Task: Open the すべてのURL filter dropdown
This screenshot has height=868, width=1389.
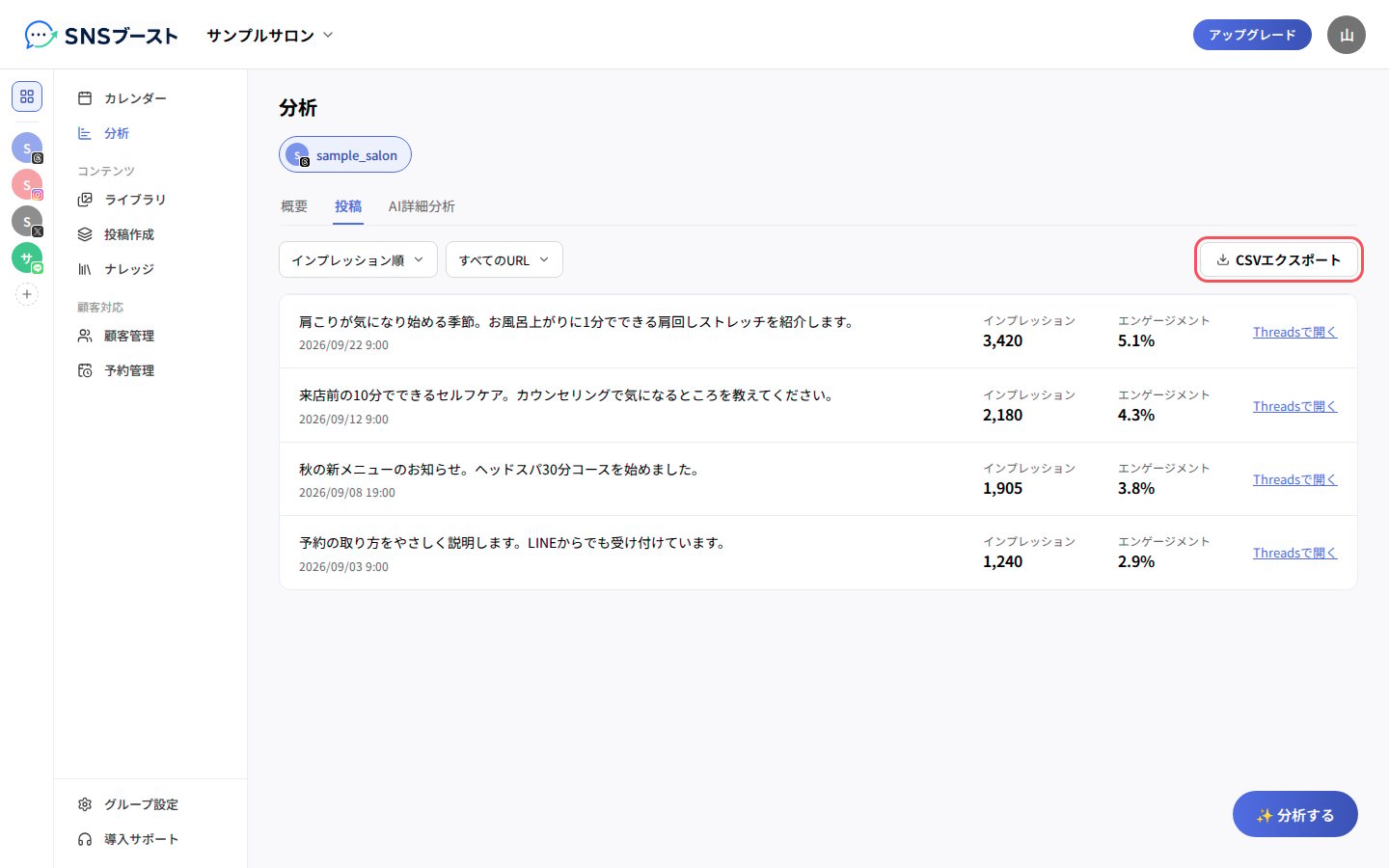Action: click(504, 259)
